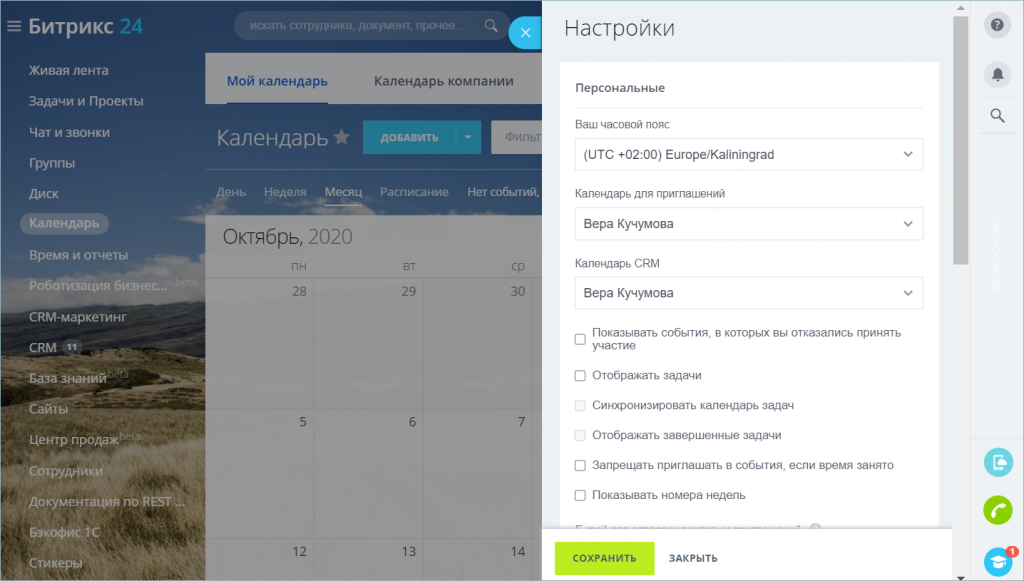Select the Расписание calendar view

(414, 192)
